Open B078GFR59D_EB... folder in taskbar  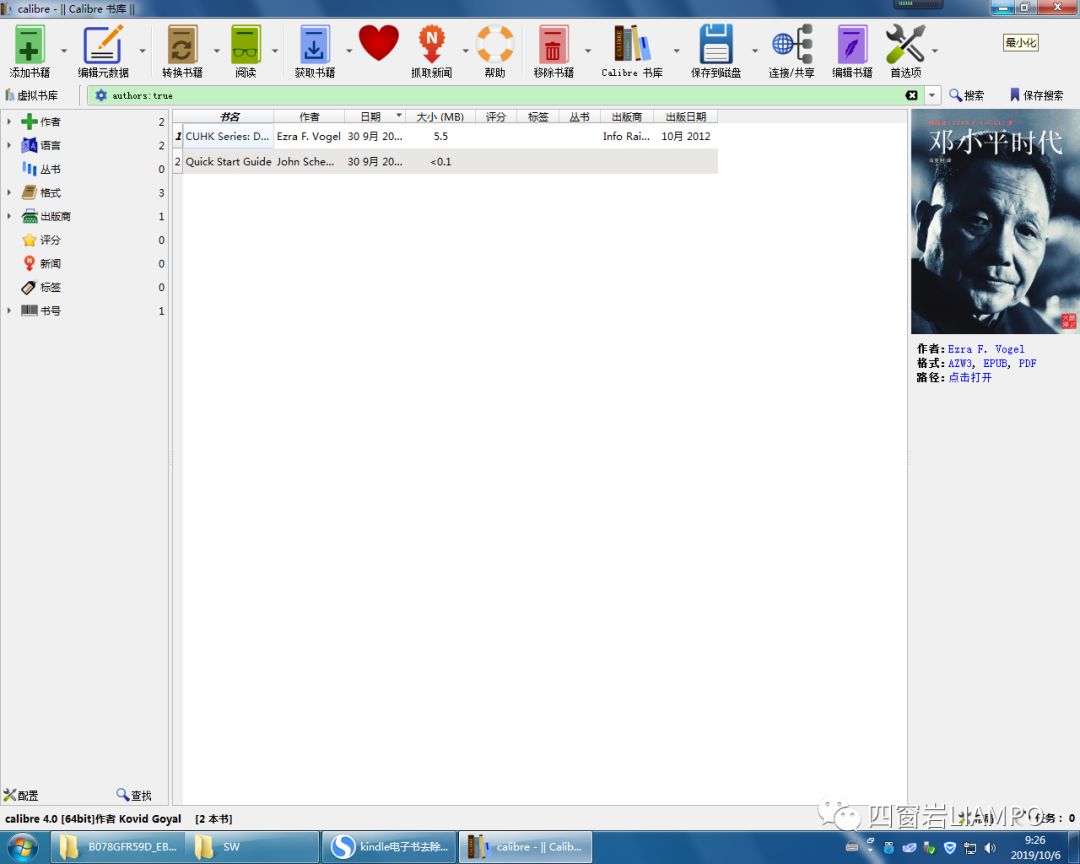119,847
